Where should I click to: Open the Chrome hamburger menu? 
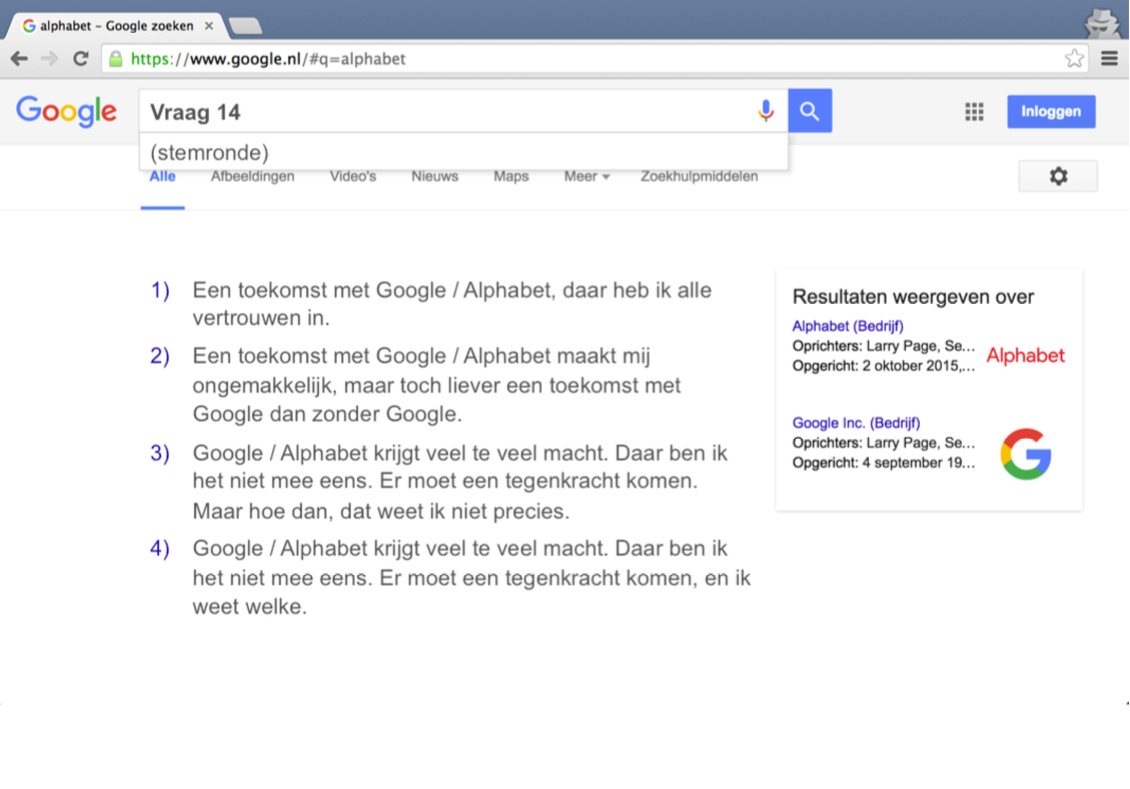tap(1109, 59)
